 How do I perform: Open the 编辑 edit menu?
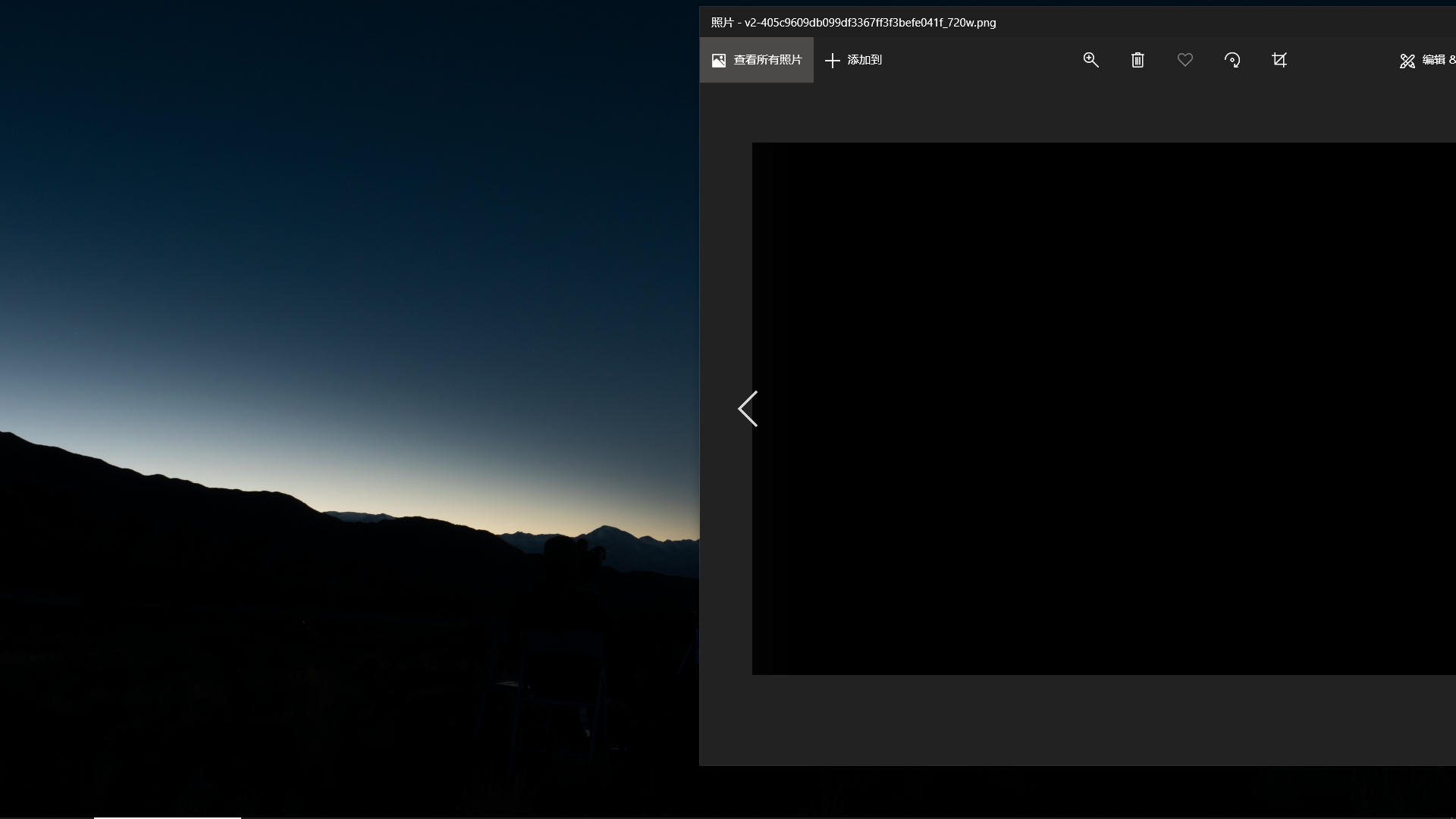pyautogui.click(x=1427, y=60)
